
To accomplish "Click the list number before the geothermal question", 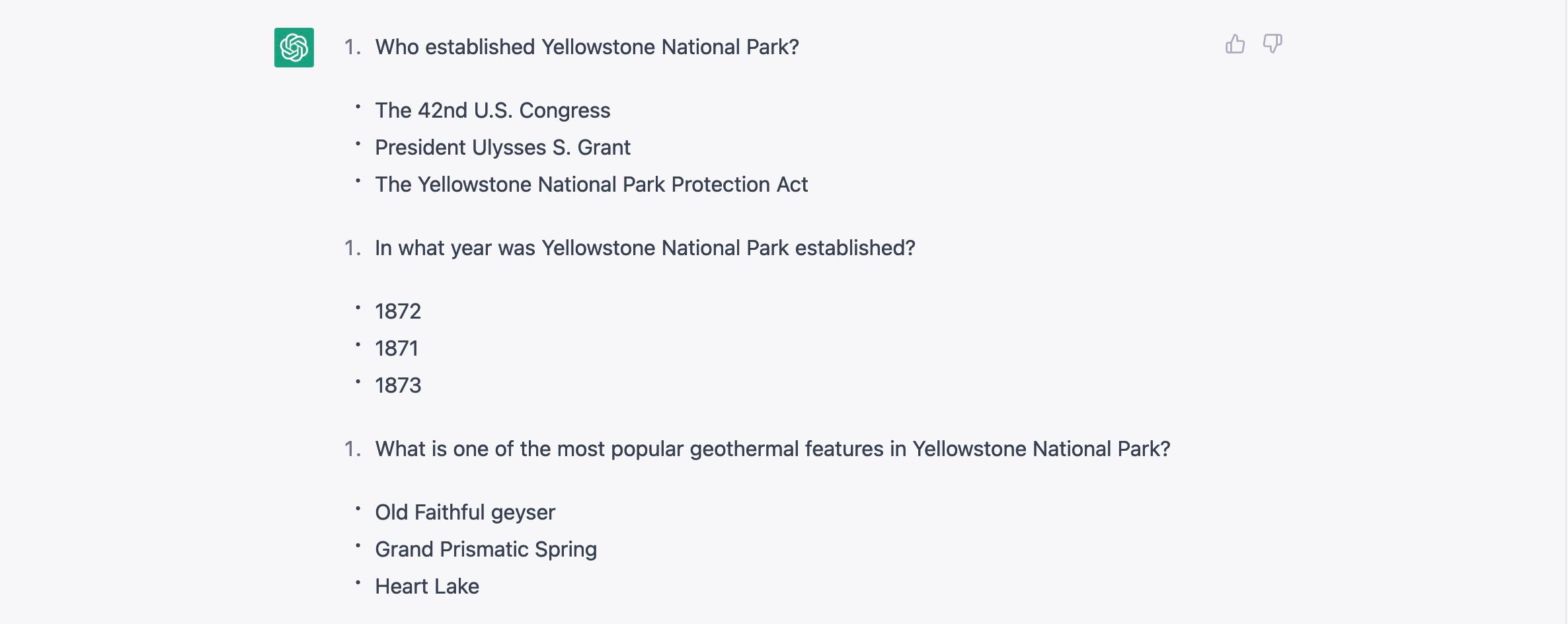I will click(352, 449).
